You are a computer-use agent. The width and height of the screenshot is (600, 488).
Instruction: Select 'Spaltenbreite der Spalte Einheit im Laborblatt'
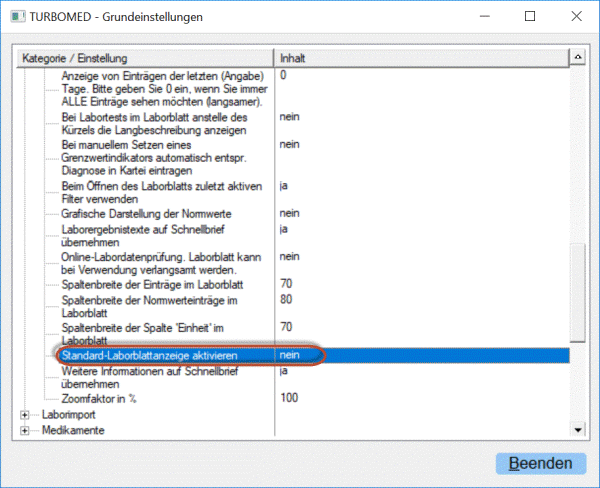143,334
